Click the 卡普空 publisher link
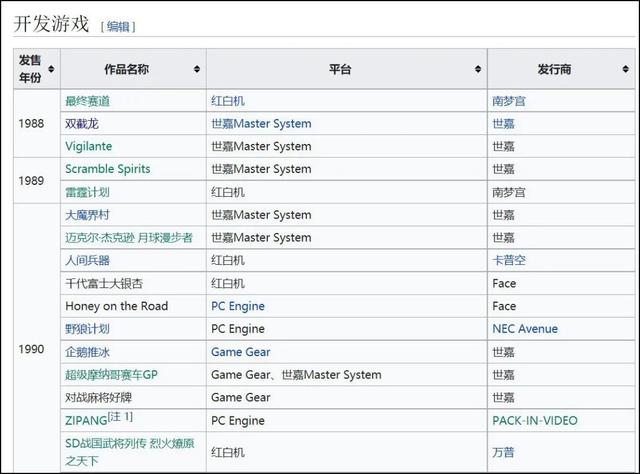 click(x=509, y=260)
